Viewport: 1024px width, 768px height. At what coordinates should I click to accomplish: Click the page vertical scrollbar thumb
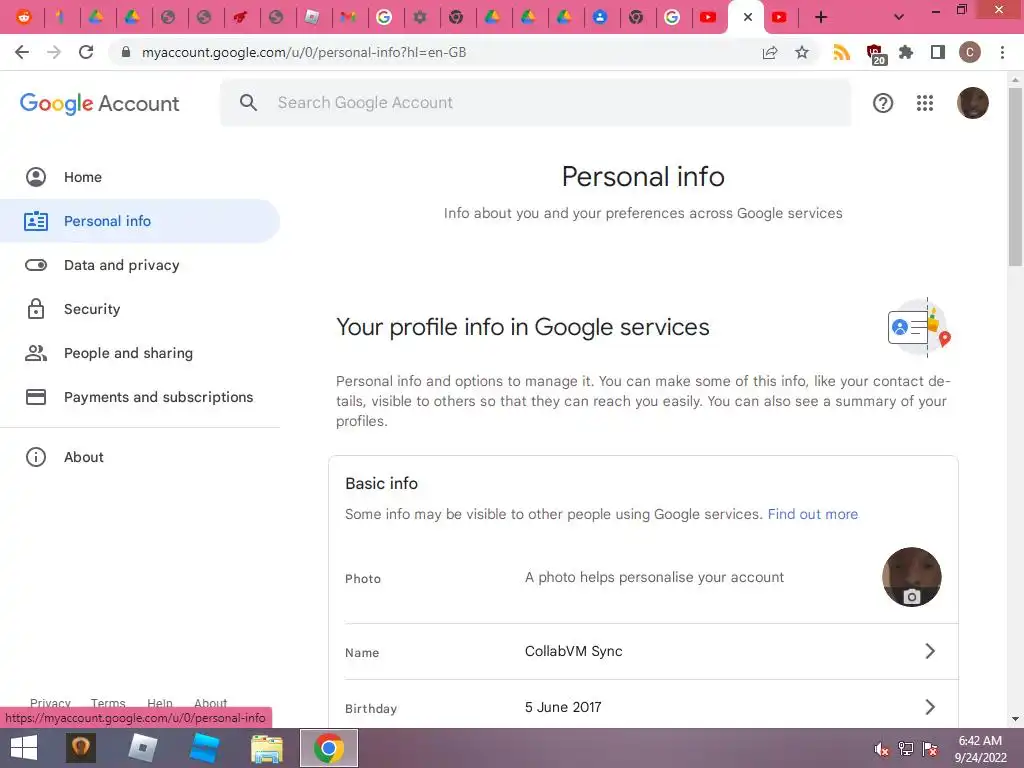[1015, 176]
